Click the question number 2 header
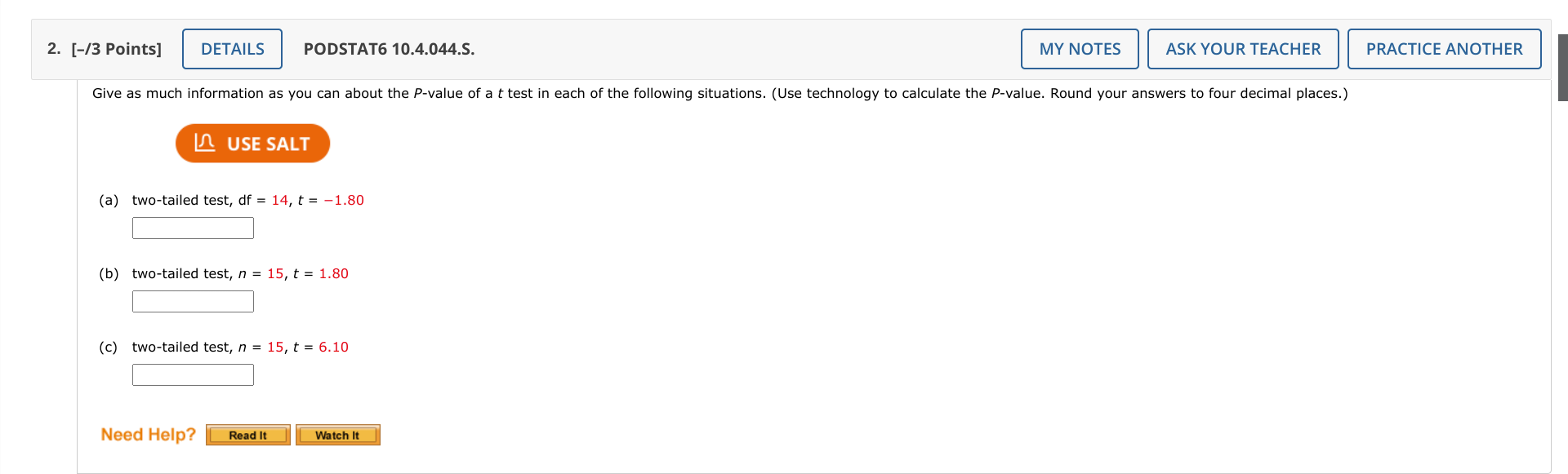 click(x=52, y=49)
